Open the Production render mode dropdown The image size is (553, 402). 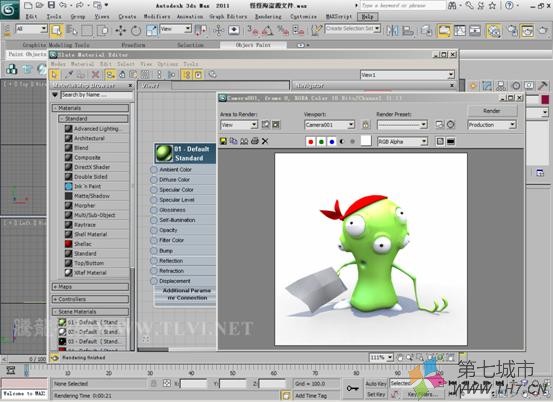point(492,125)
